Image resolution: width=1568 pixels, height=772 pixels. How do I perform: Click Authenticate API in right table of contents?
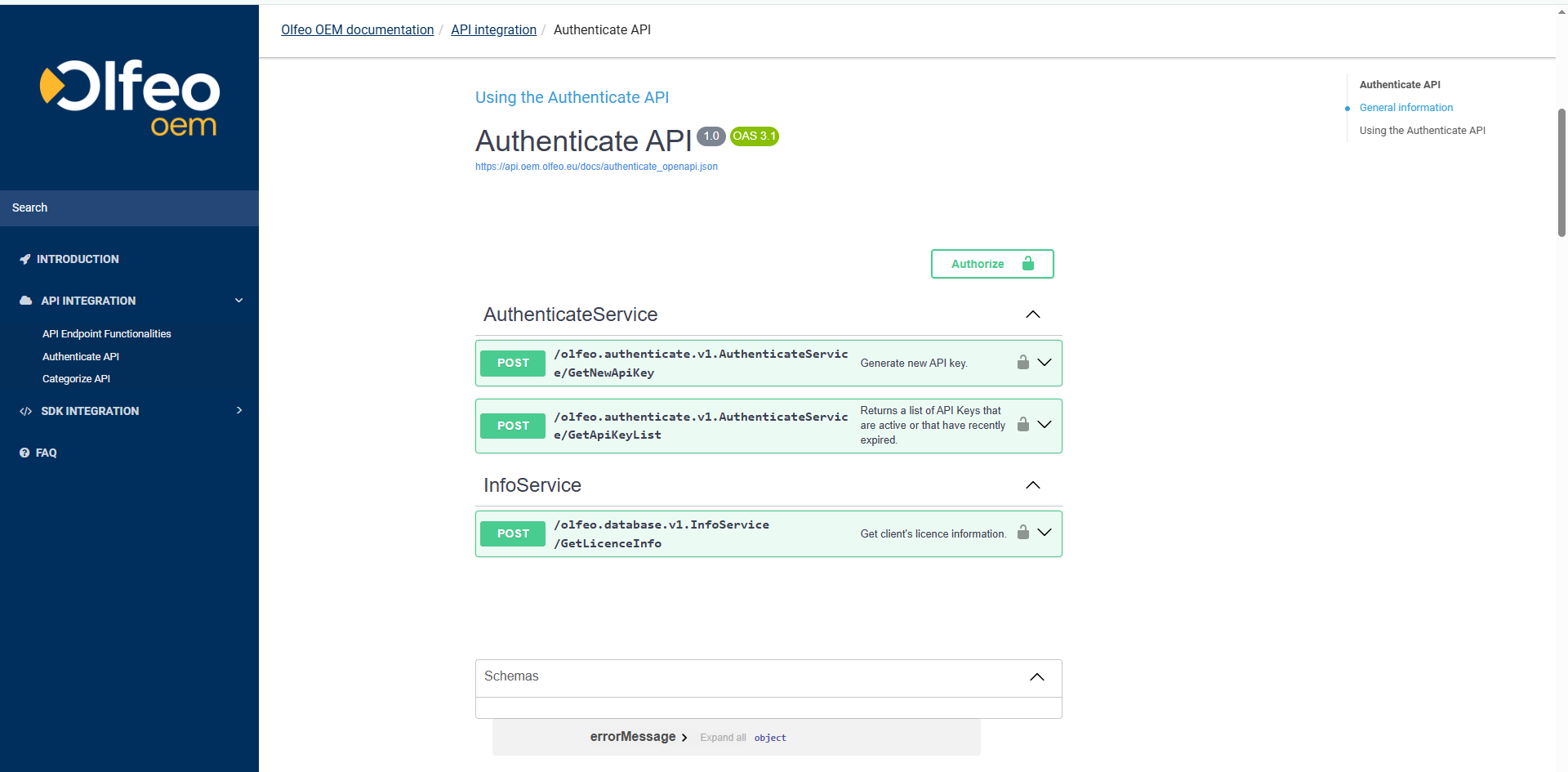[1400, 85]
